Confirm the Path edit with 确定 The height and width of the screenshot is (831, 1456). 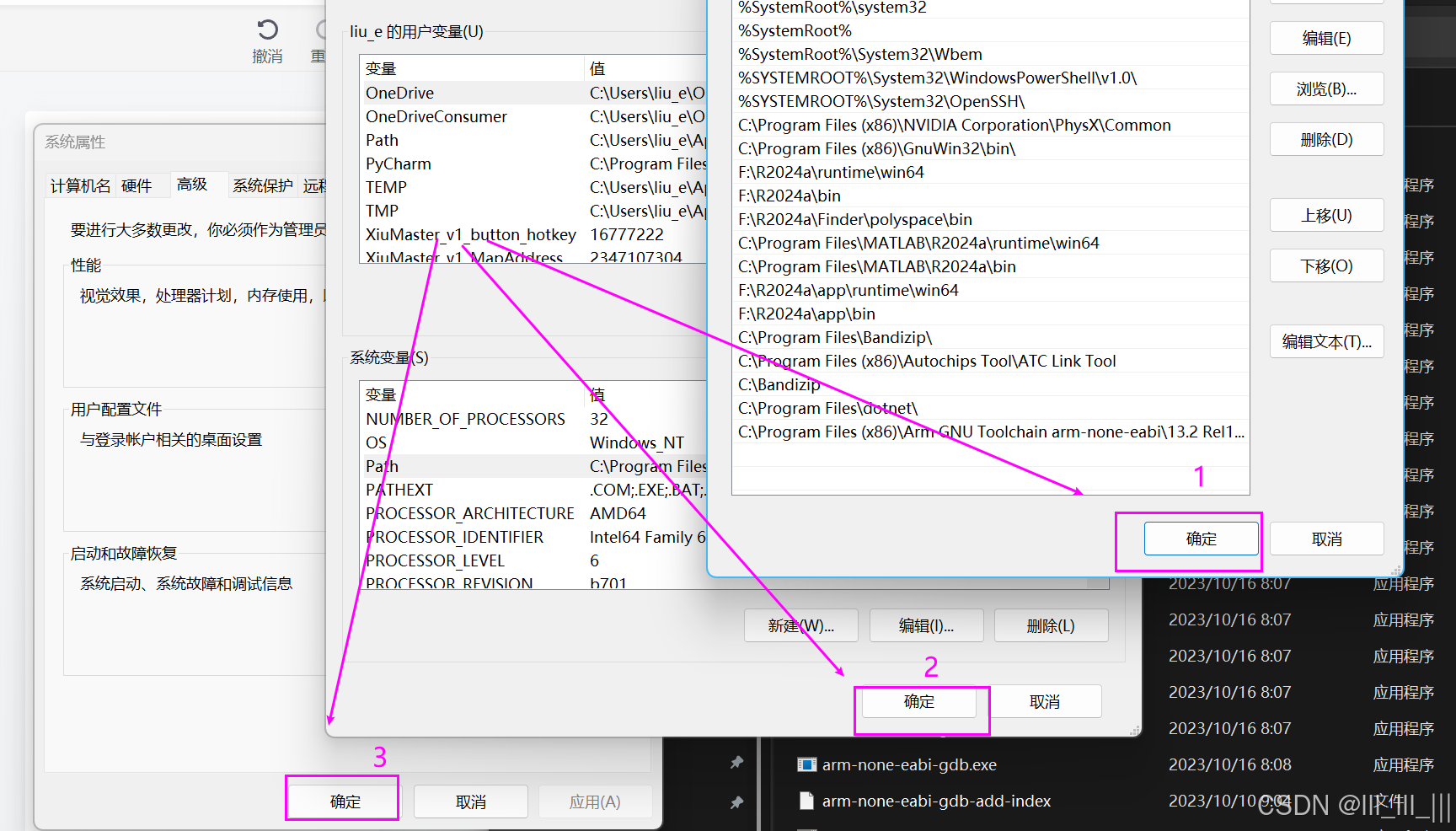1200,538
